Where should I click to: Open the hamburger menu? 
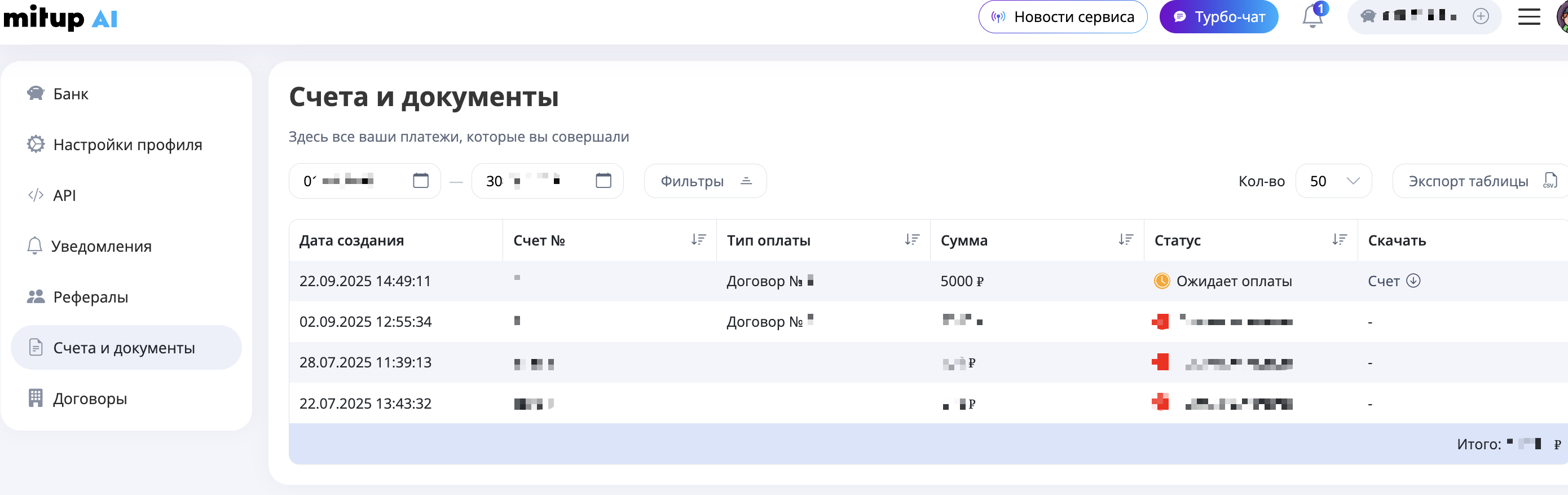[1529, 17]
